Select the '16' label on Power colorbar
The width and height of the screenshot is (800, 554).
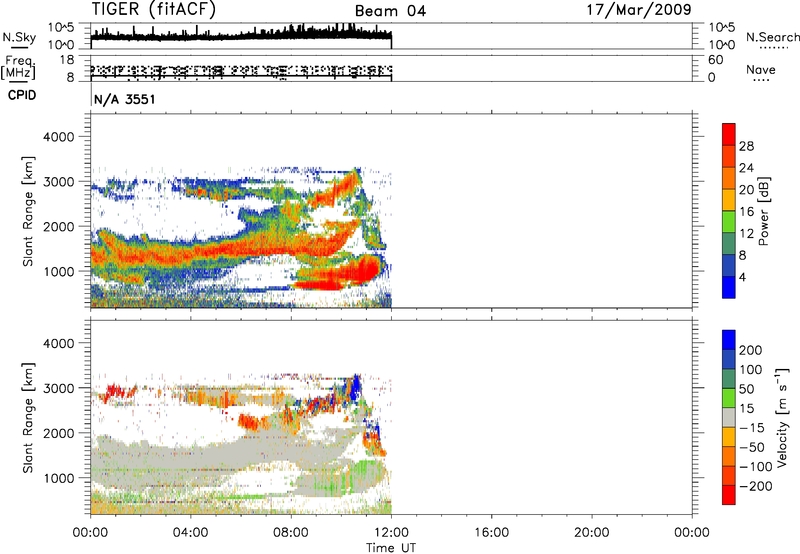[x=746, y=212]
